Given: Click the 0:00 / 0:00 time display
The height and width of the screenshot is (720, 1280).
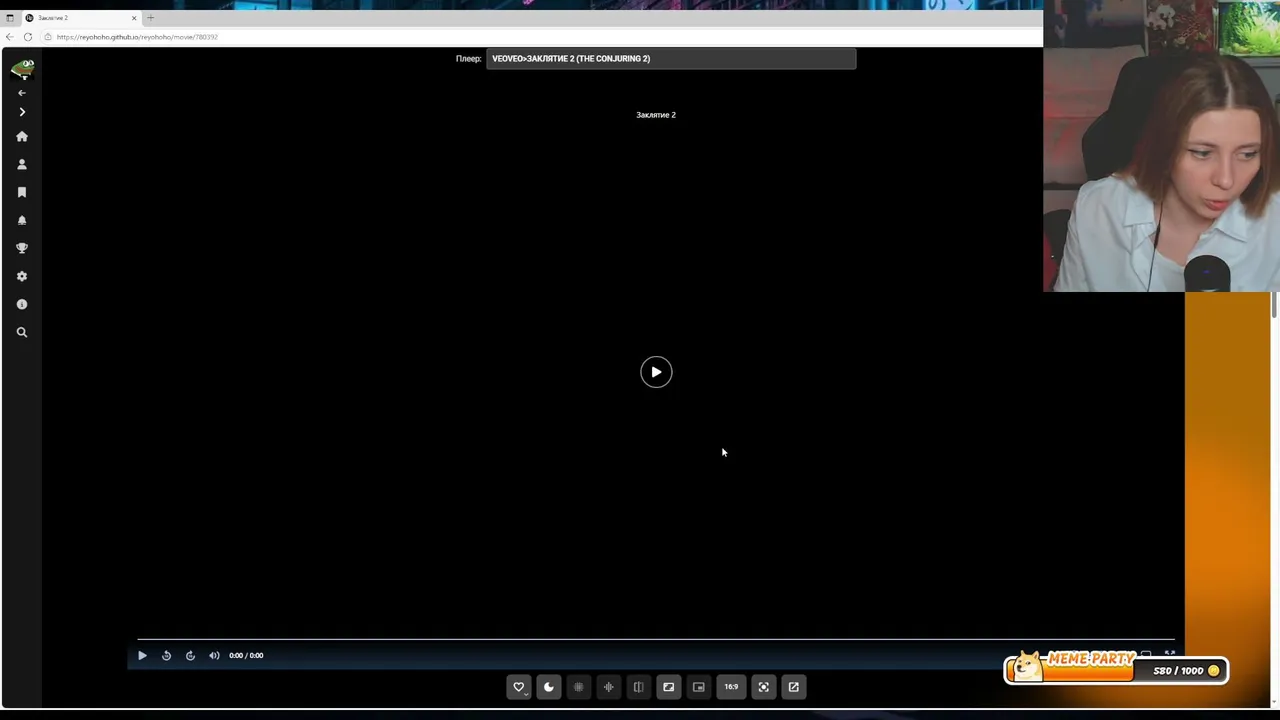Looking at the screenshot, I should tap(246, 656).
